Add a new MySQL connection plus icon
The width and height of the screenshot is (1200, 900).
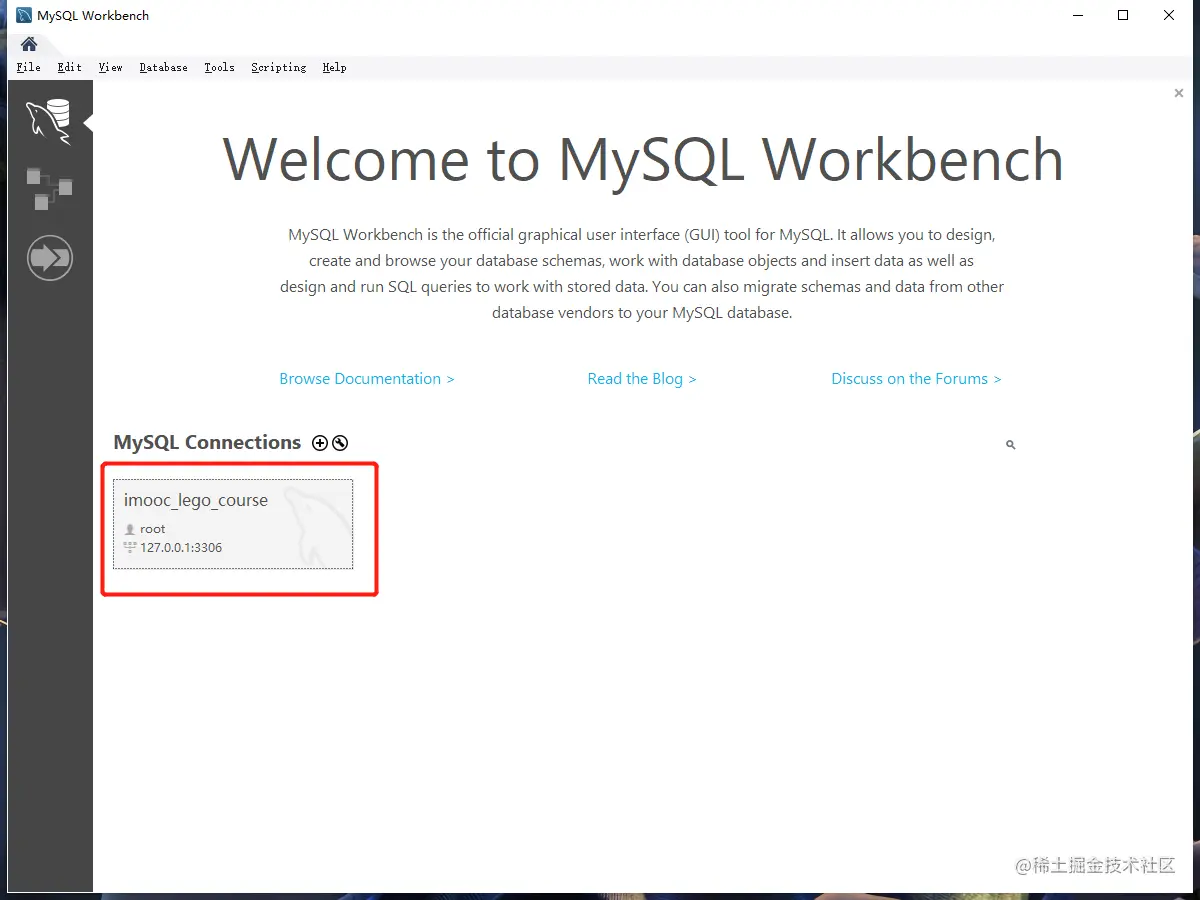320,443
